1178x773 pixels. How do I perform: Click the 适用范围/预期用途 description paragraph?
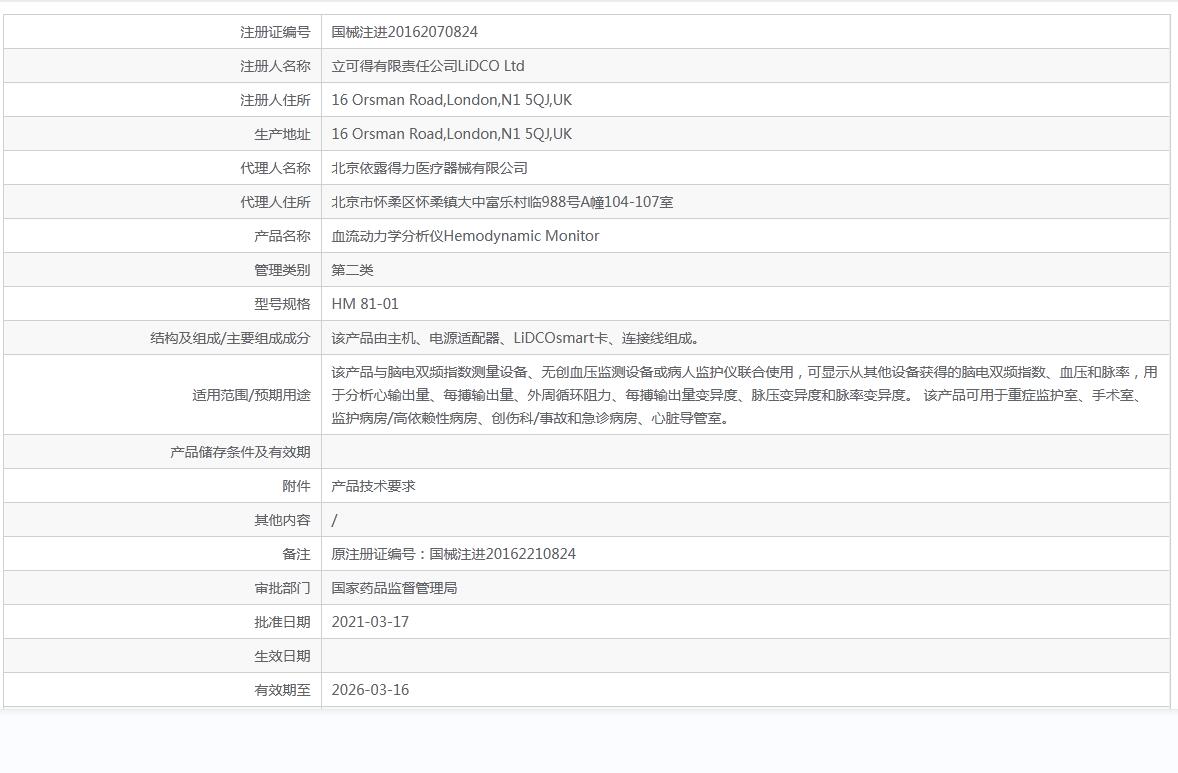pyautogui.click(x=744, y=395)
